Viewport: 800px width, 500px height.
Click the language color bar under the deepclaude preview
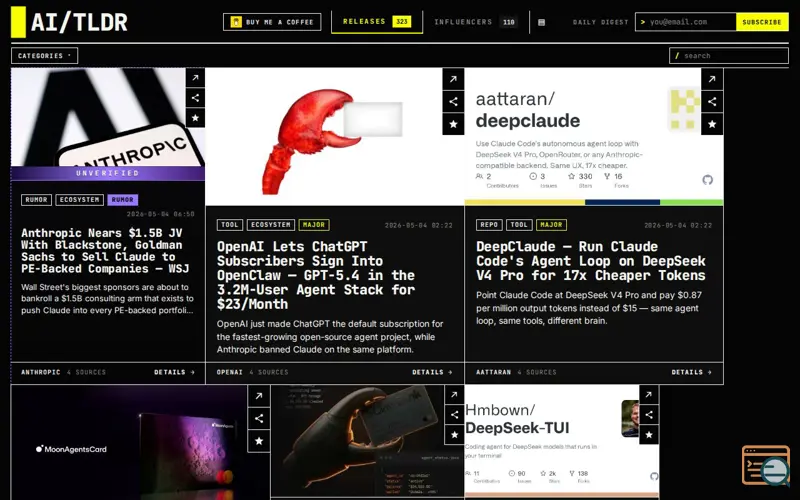[594, 203]
